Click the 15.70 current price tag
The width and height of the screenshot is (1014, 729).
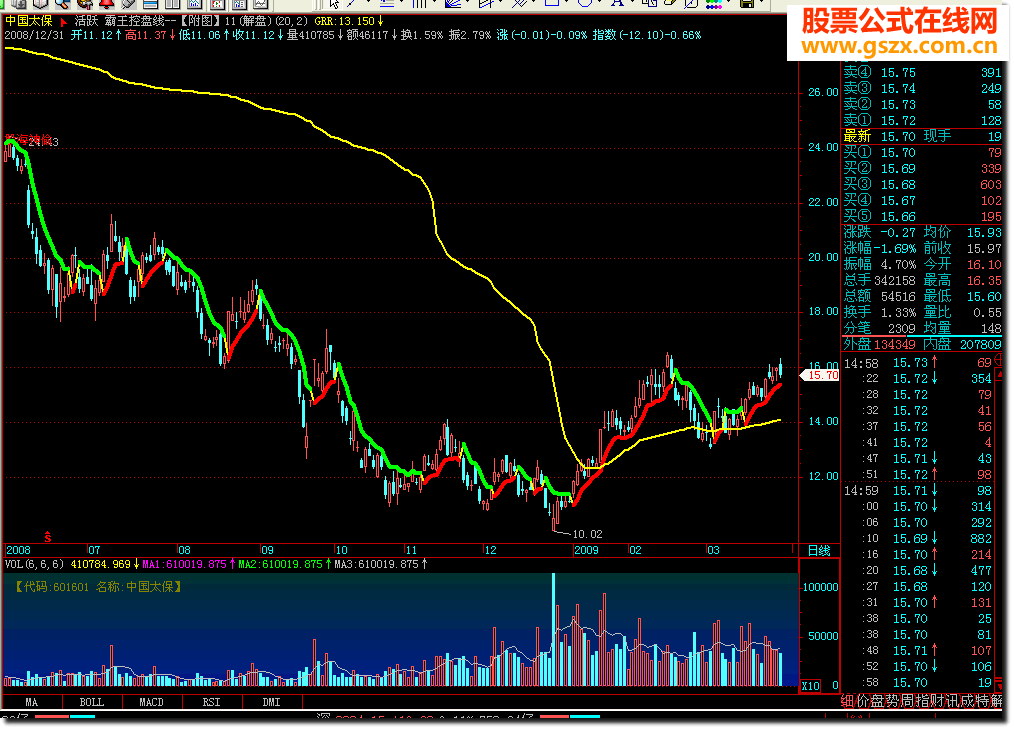pyautogui.click(x=820, y=375)
